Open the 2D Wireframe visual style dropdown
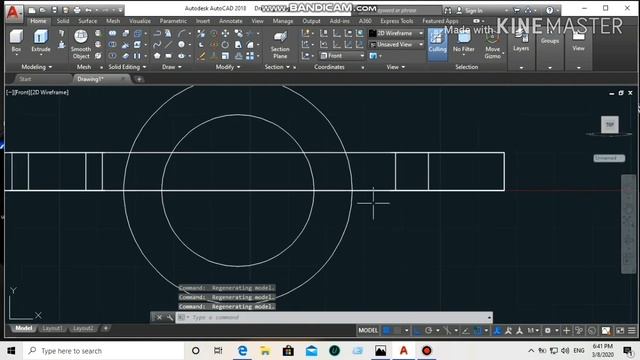Screen dimensions: 640x360 pyautogui.click(x=396, y=33)
